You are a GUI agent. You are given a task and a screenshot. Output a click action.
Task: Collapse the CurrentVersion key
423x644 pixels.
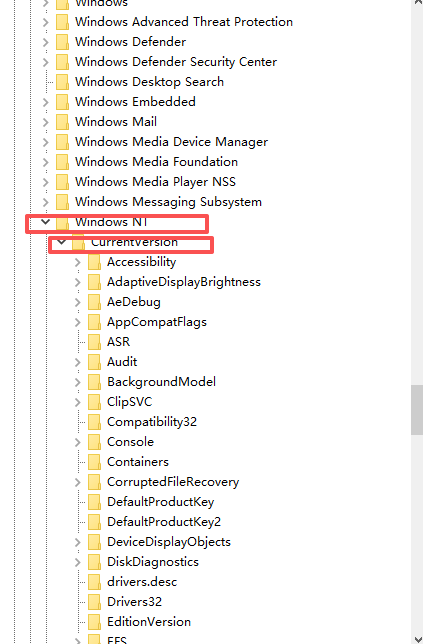[62, 242]
